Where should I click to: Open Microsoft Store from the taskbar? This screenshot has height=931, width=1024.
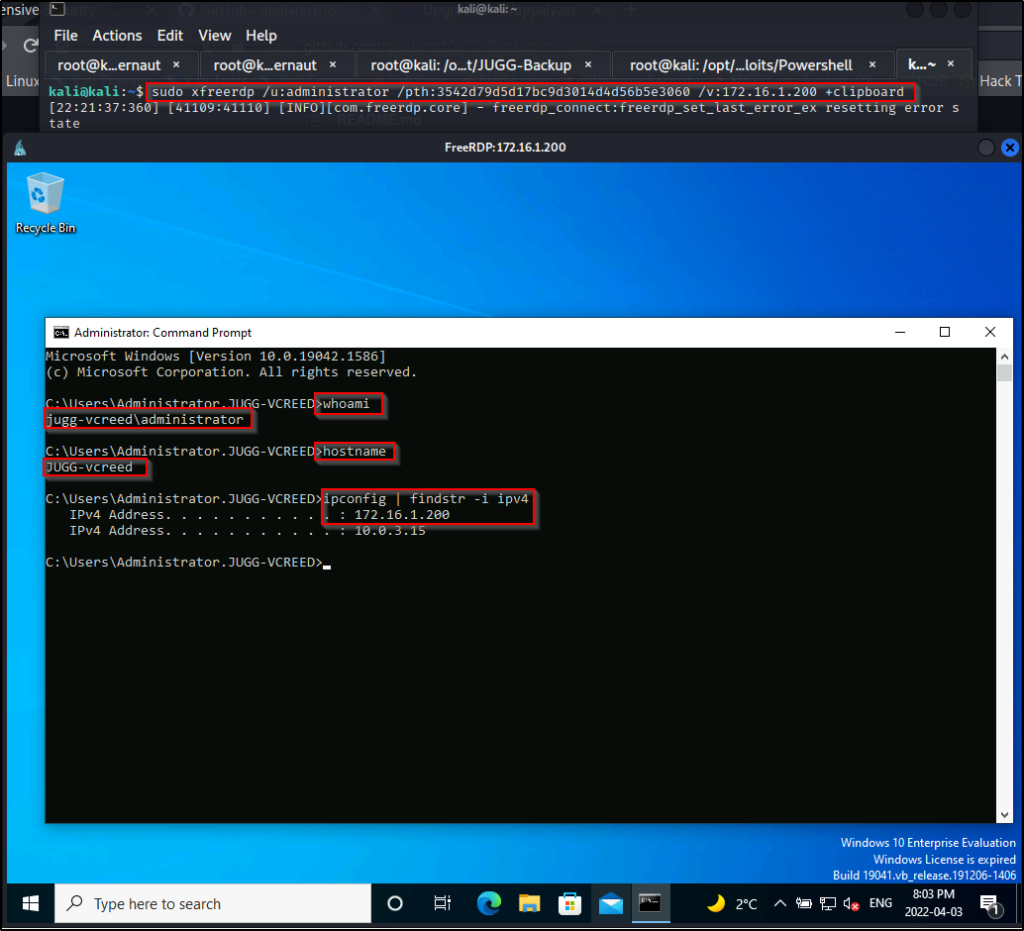point(570,903)
